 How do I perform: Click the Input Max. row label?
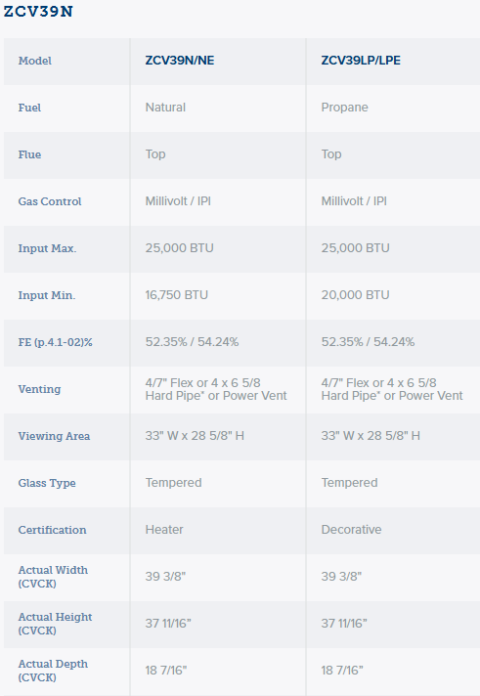coord(47,249)
